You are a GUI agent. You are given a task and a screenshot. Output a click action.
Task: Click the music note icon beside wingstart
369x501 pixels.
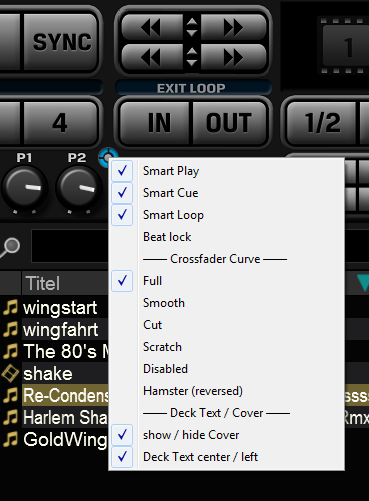pos(10,307)
